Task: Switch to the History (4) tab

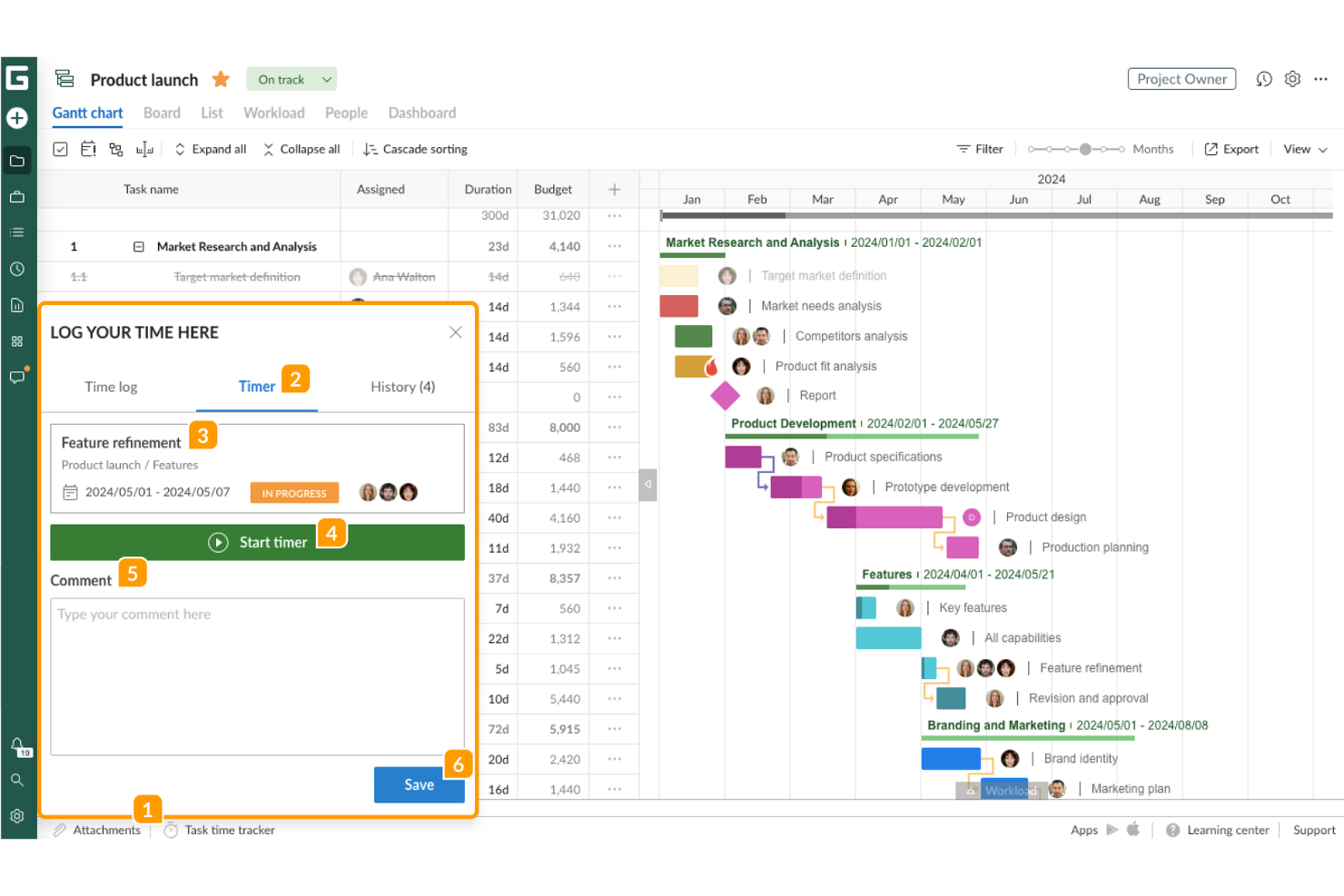Action: (402, 387)
